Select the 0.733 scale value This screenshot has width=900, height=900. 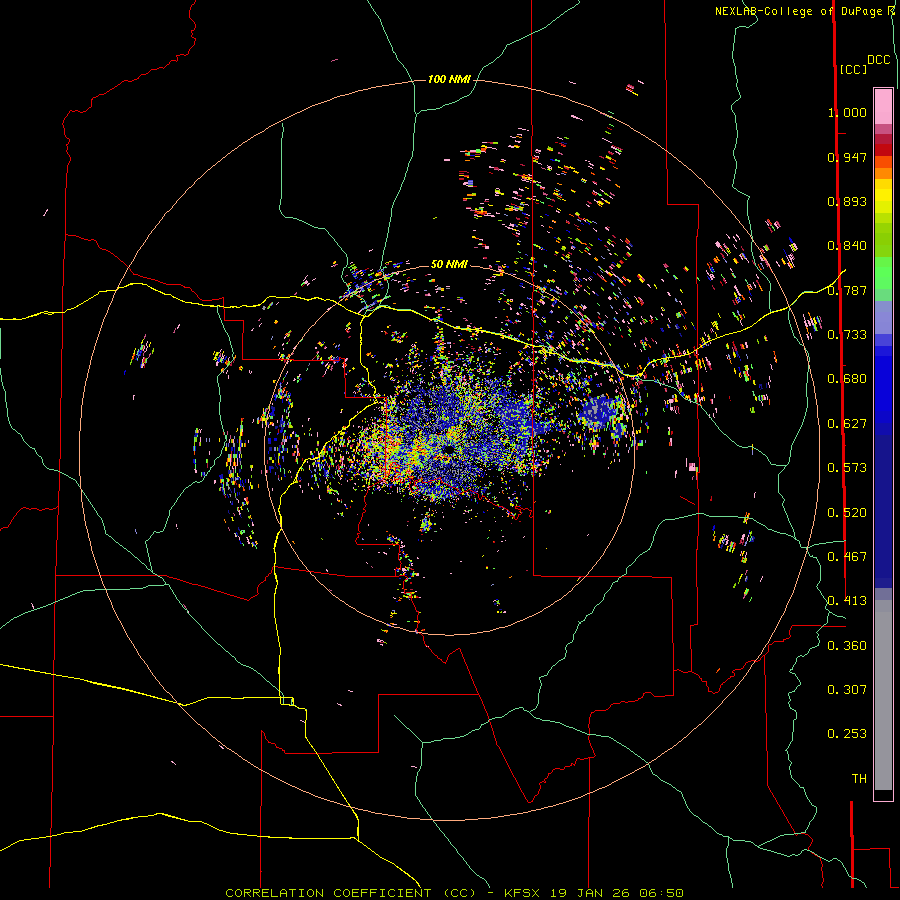[847, 335]
